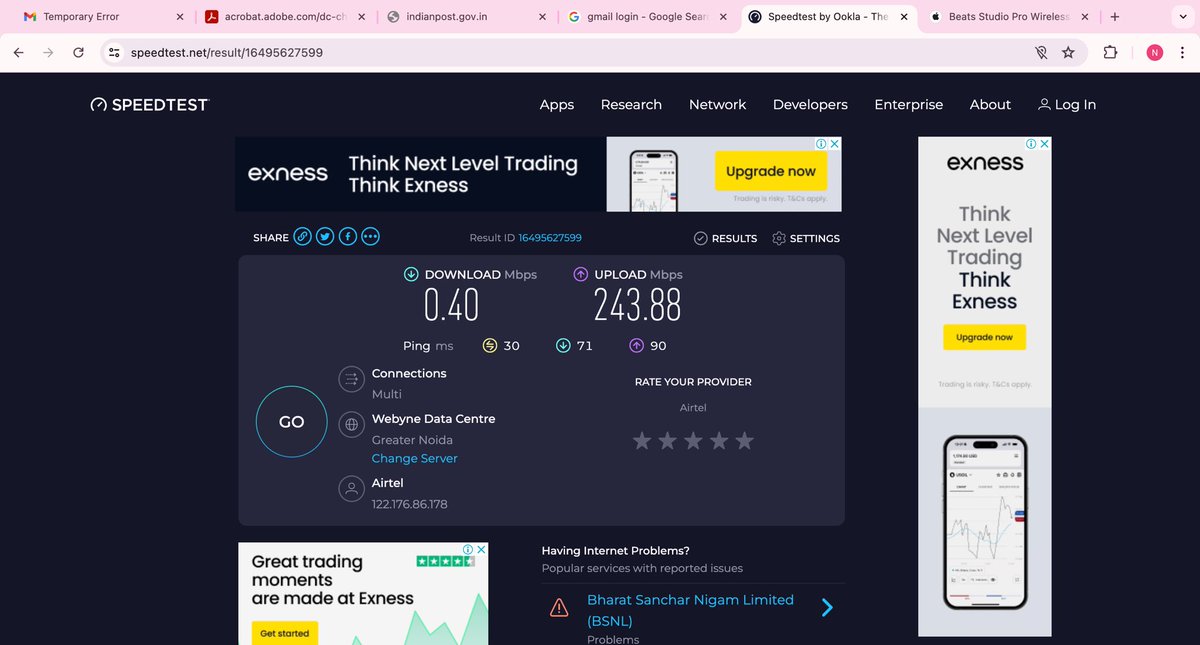
Task: Close the top banner ad
Action: [835, 144]
